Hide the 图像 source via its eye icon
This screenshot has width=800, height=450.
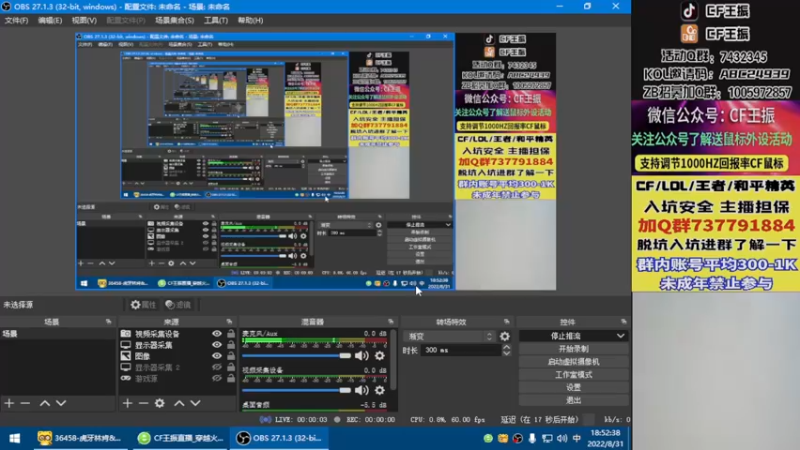(217, 356)
